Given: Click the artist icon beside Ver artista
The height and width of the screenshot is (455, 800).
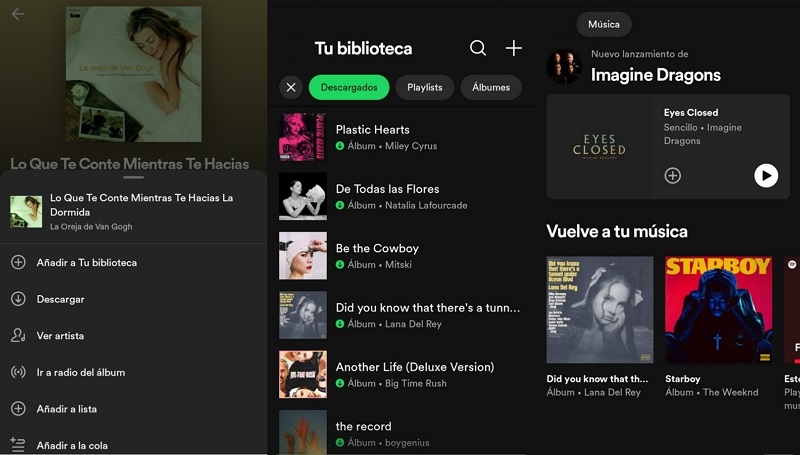Looking at the screenshot, I should [x=18, y=335].
